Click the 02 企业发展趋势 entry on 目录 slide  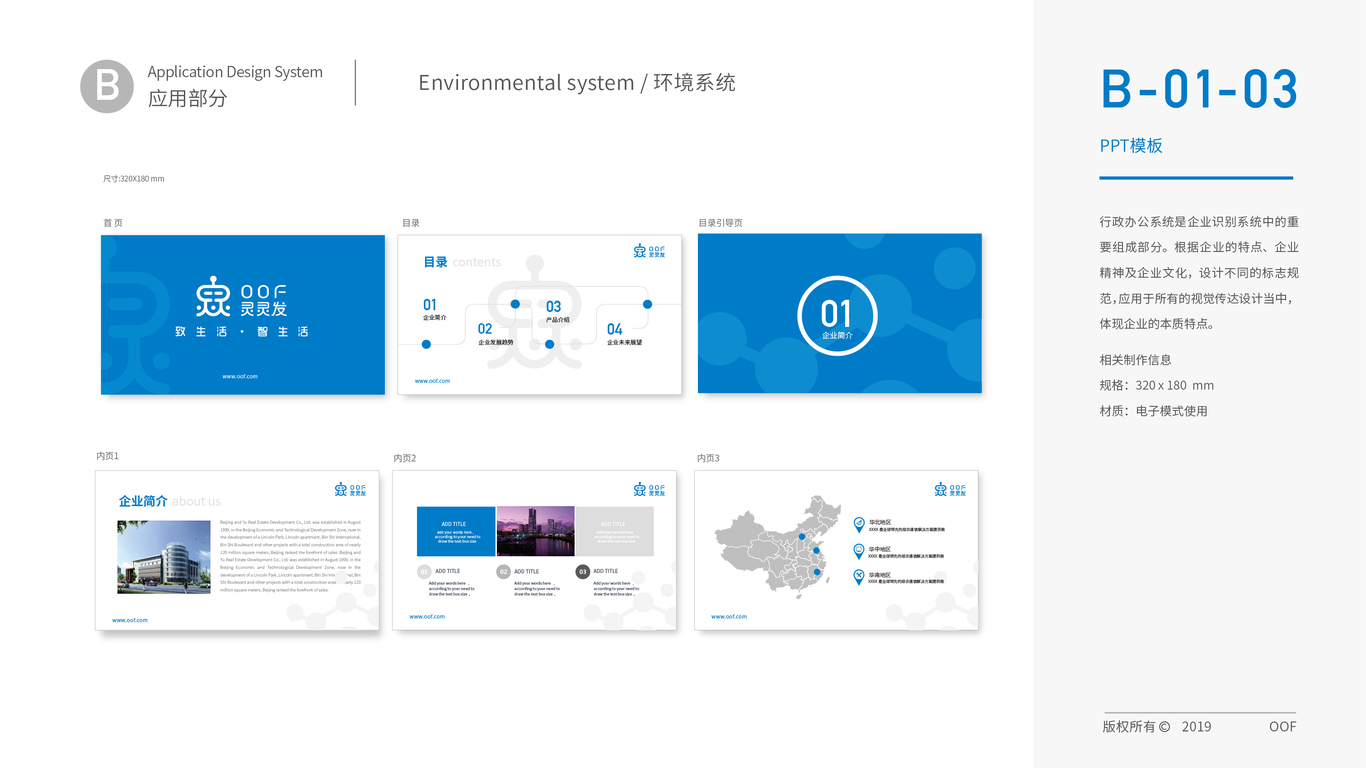pos(495,334)
